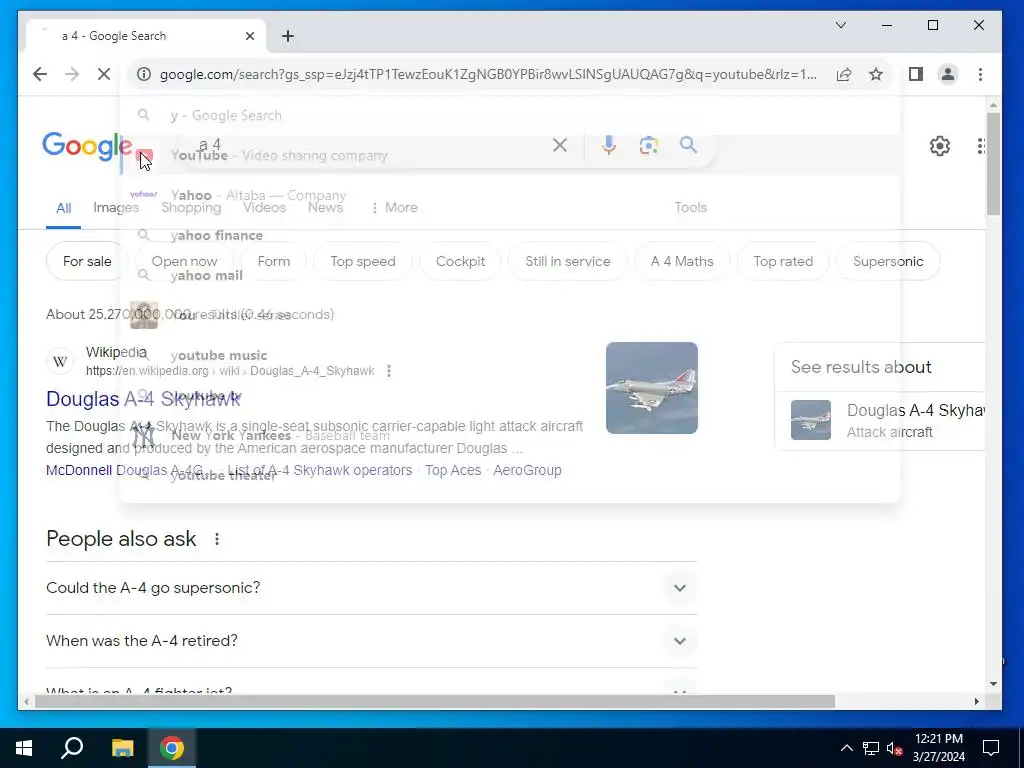Open the More search categories menu
This screenshot has height=768, width=1024.
[394, 208]
